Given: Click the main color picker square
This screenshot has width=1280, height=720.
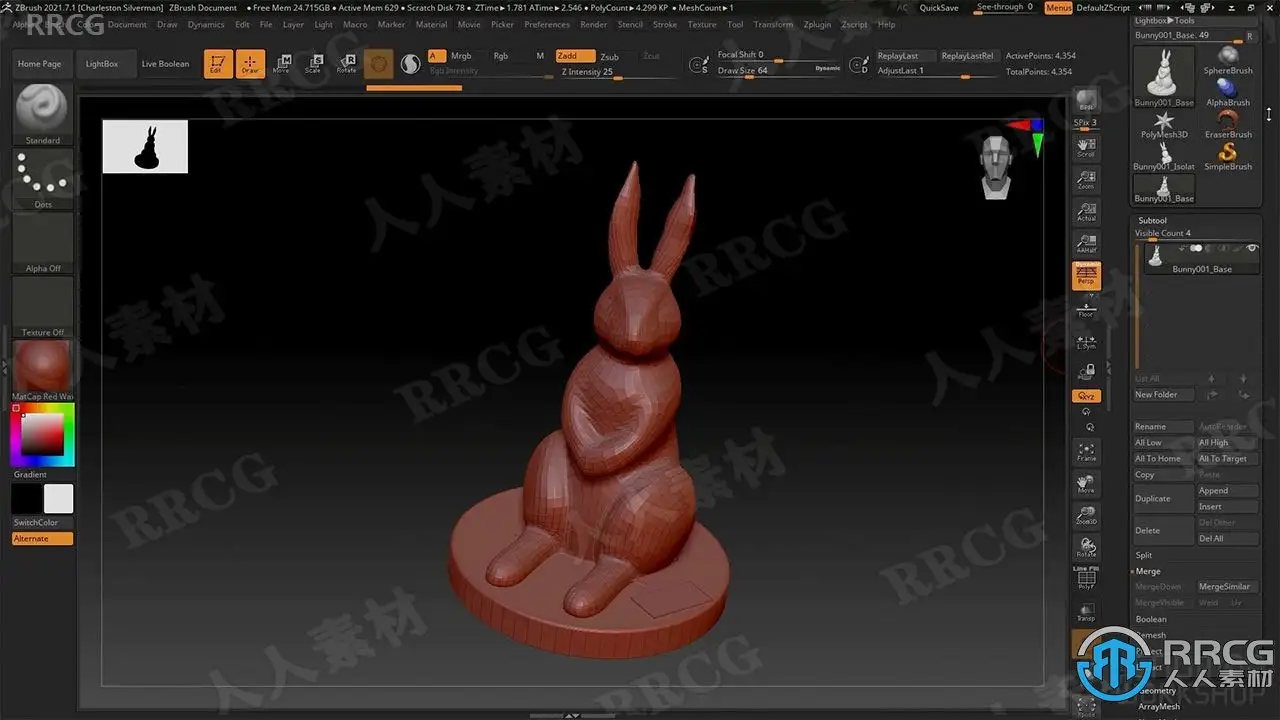Looking at the screenshot, I should [43, 435].
